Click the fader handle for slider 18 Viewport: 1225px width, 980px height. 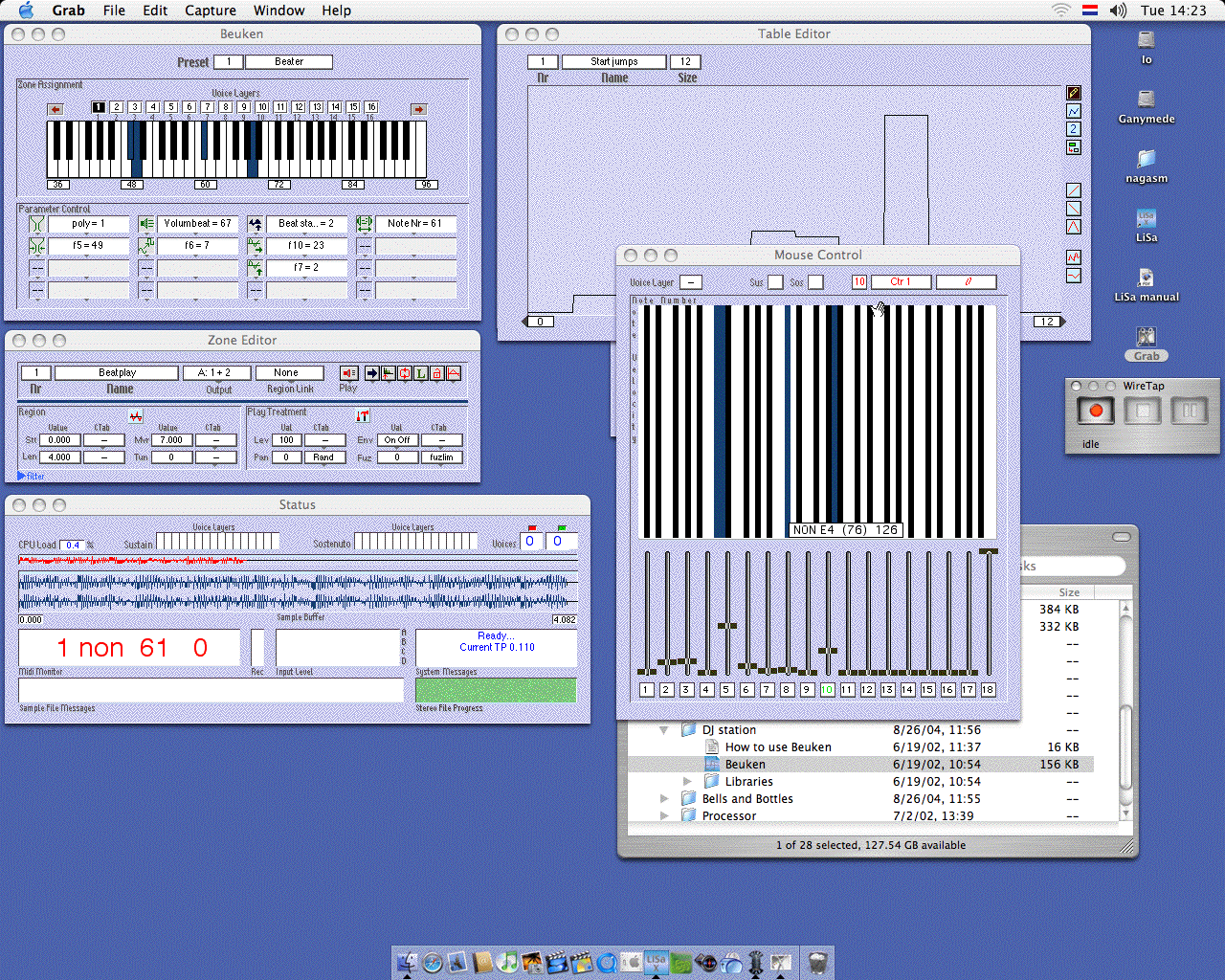[989, 552]
